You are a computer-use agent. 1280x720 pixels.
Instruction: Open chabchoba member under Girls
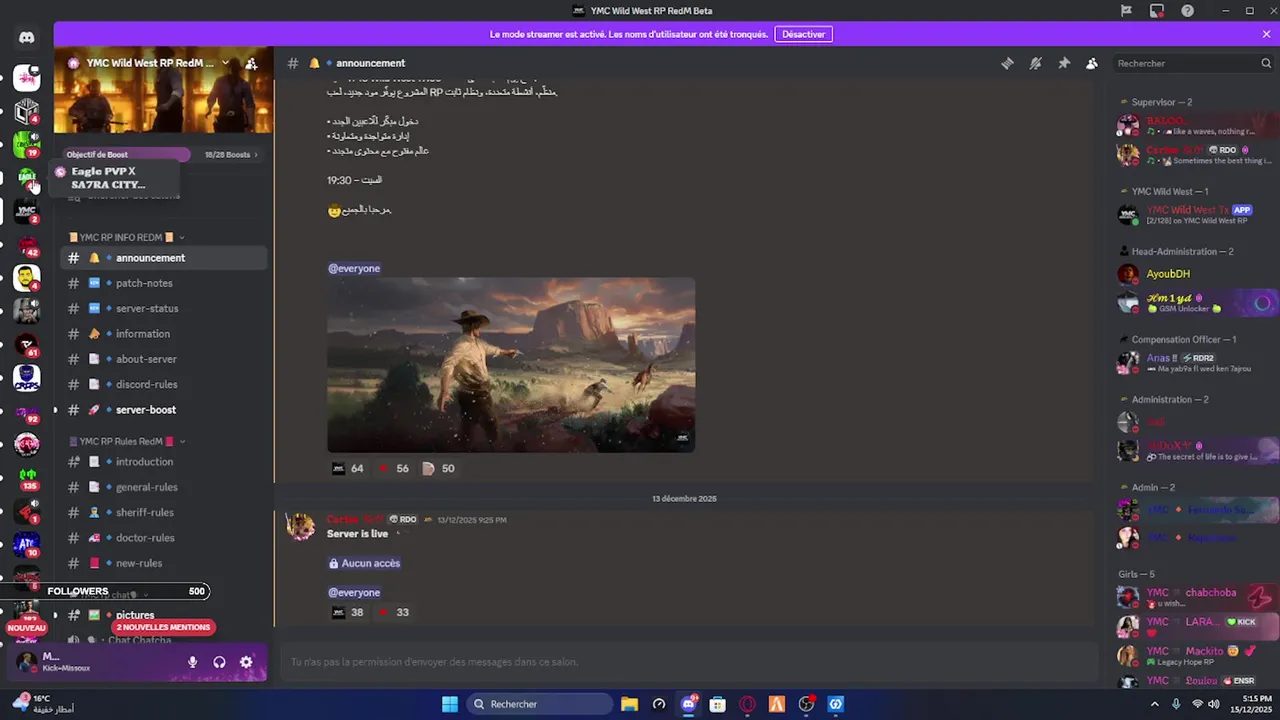tap(1197, 597)
